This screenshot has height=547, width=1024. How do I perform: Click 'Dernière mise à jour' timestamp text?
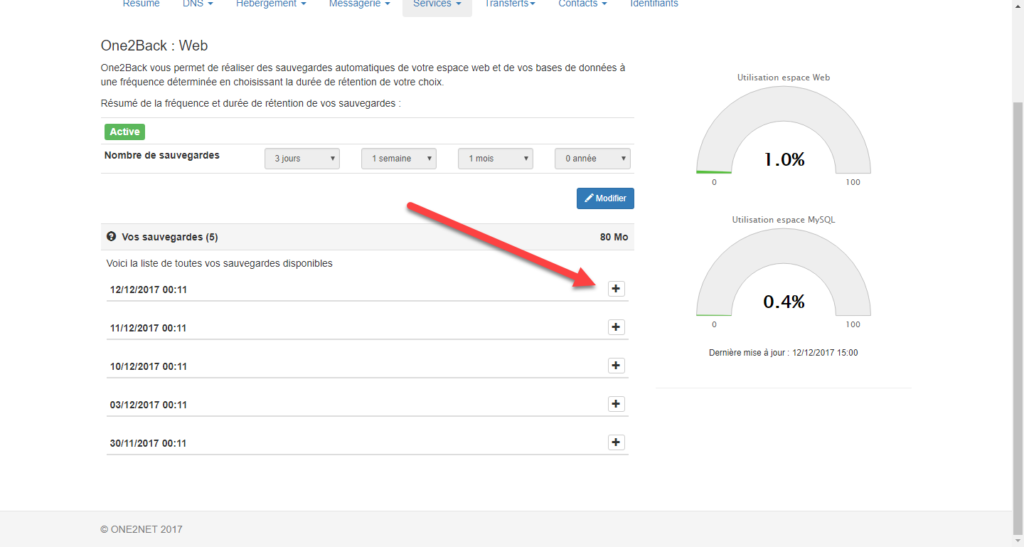784,352
